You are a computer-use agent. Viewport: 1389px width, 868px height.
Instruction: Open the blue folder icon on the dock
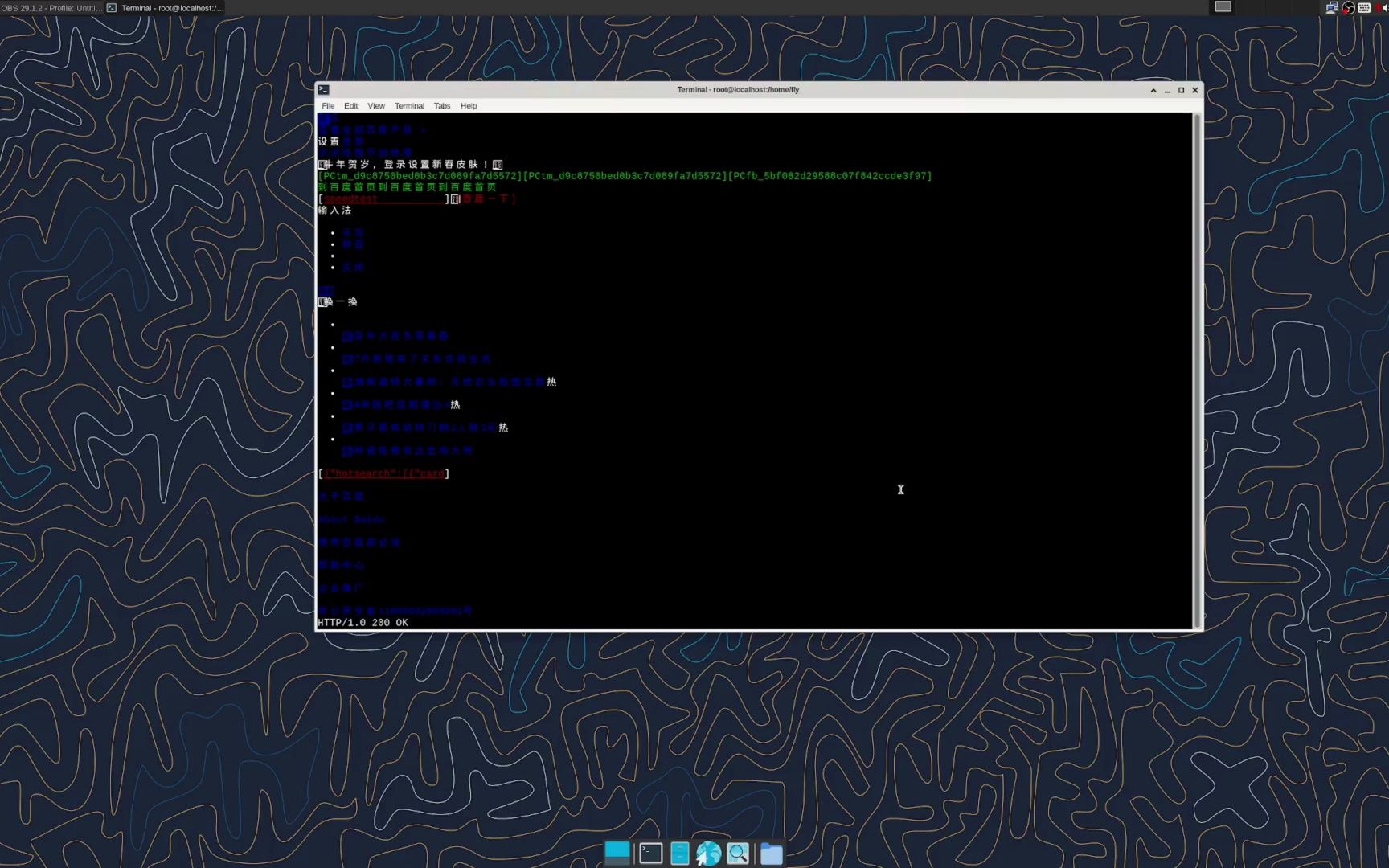coord(771,852)
